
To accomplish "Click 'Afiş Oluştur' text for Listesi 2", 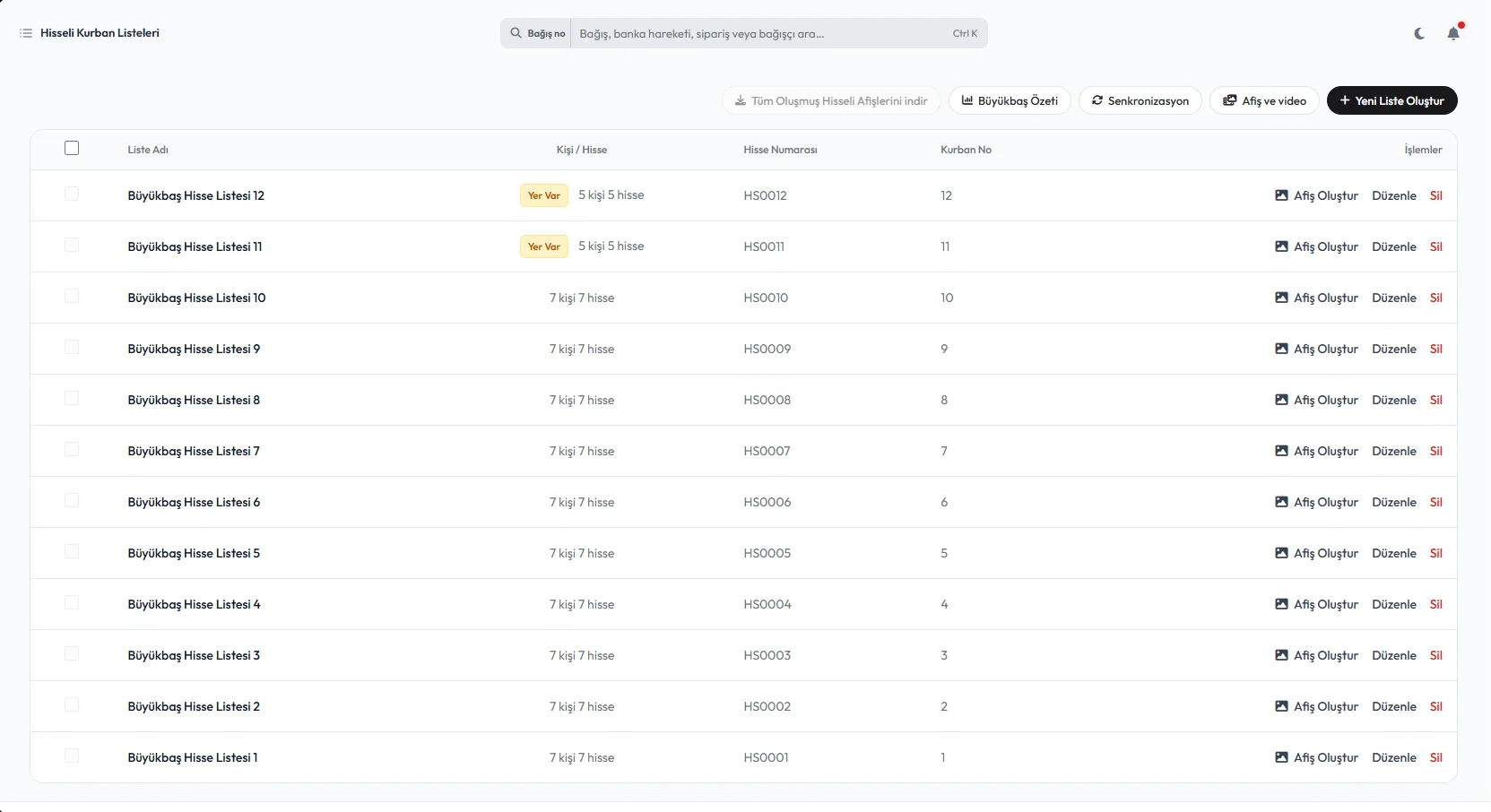I will click(1326, 706).
